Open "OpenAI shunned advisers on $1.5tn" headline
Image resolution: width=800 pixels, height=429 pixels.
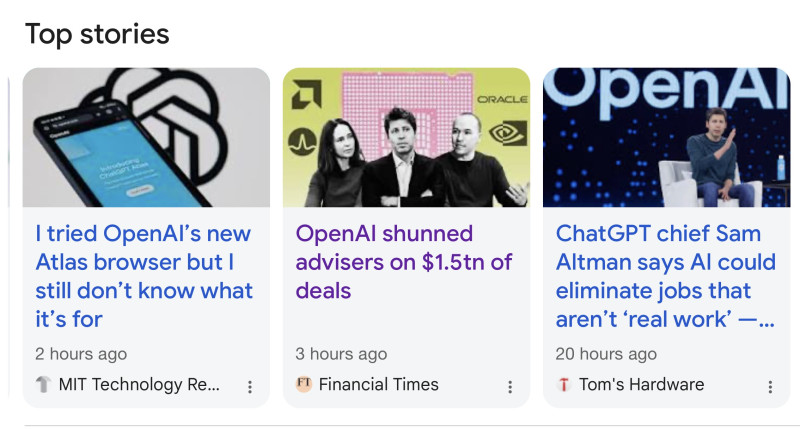[x=404, y=262]
